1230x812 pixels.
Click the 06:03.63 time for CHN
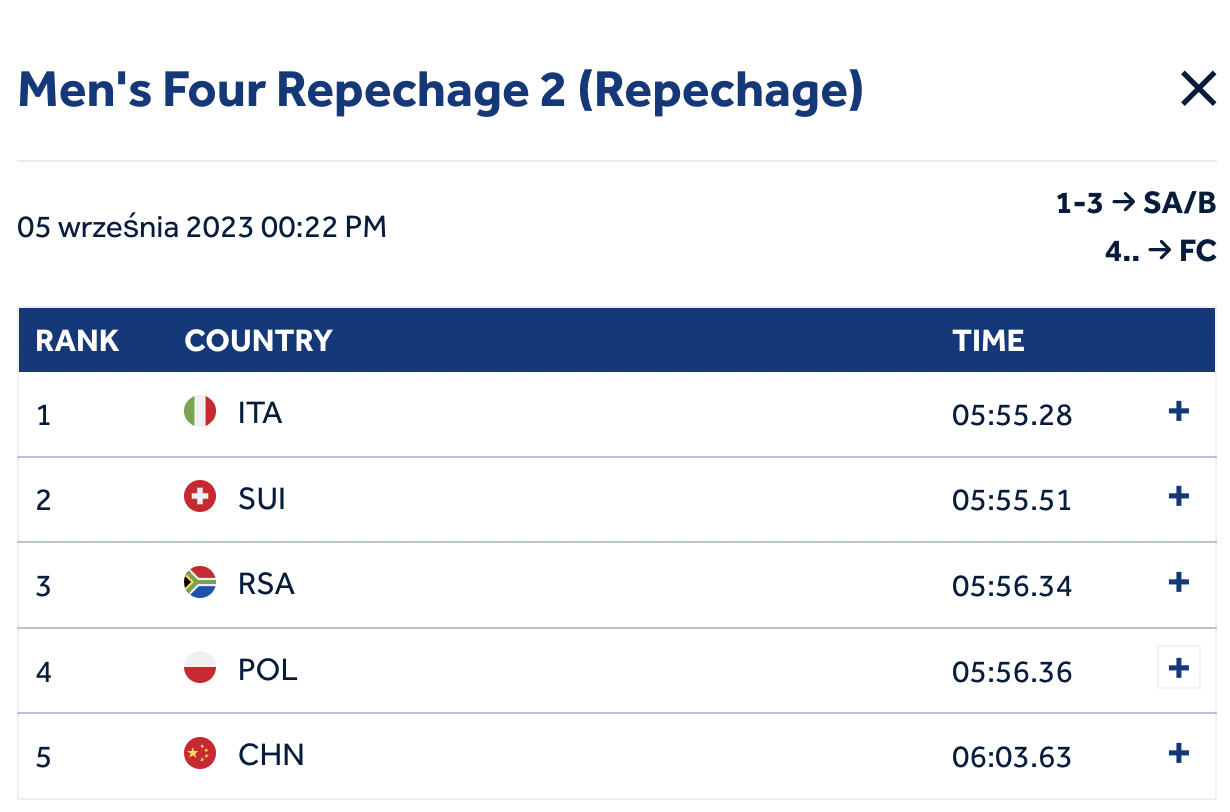(x=1012, y=757)
